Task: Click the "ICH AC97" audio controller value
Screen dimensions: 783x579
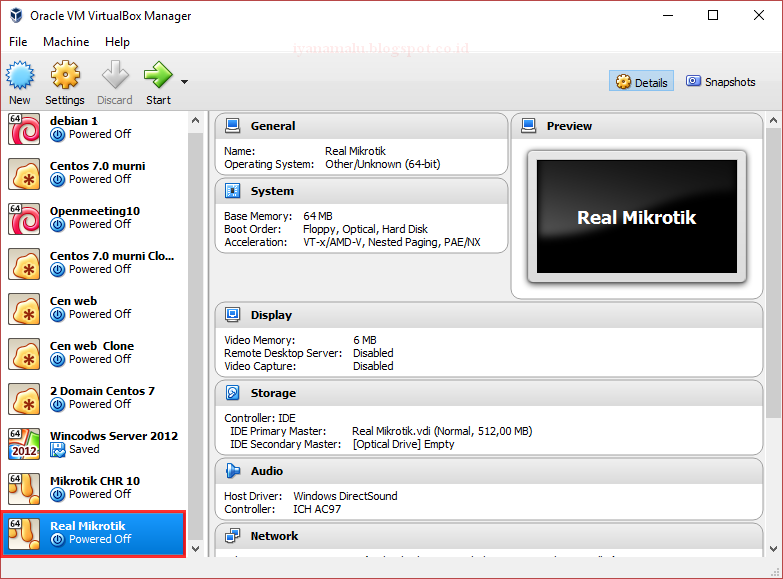Action: click(317, 509)
